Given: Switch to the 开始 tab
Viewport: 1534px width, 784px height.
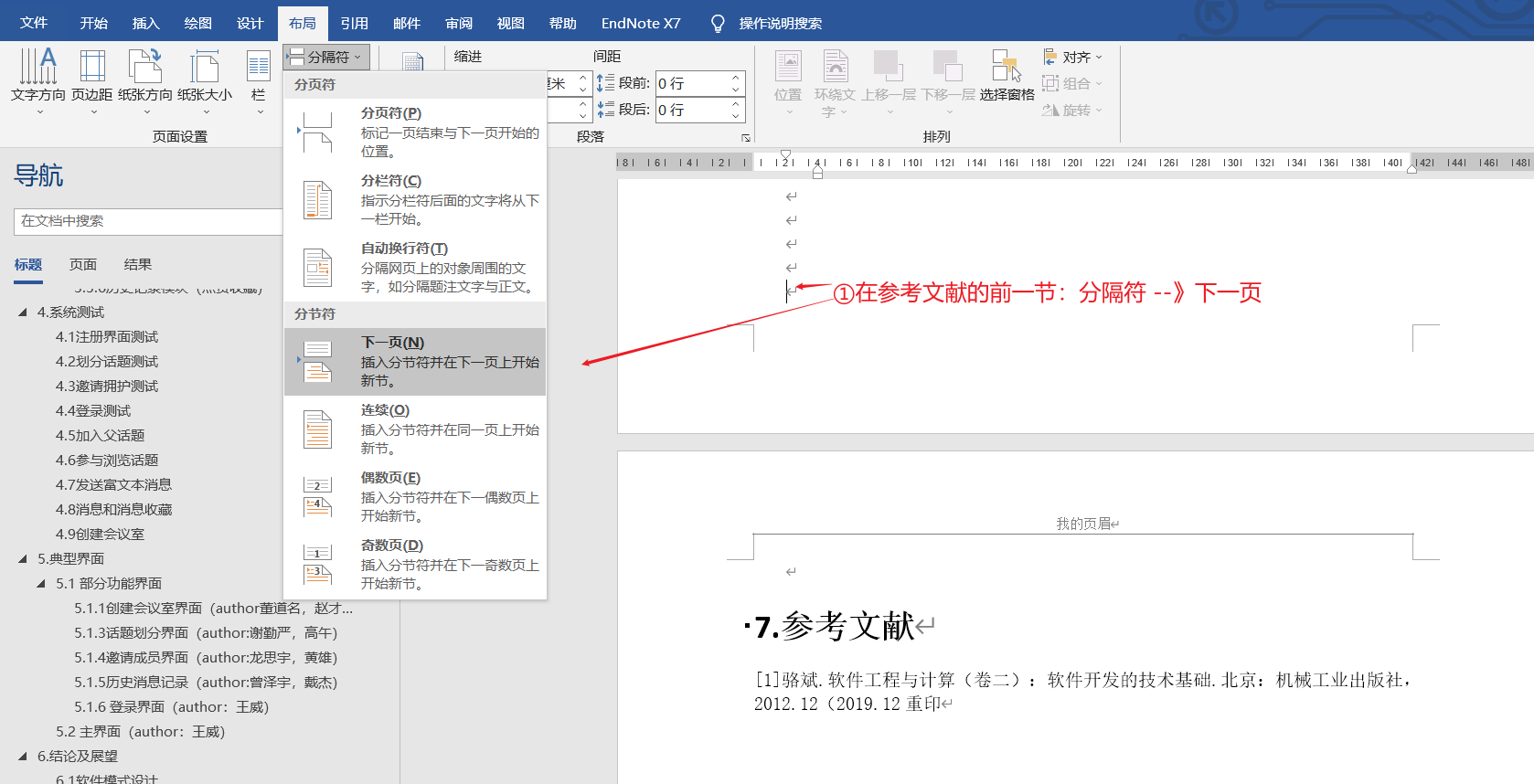Looking at the screenshot, I should click(x=93, y=23).
